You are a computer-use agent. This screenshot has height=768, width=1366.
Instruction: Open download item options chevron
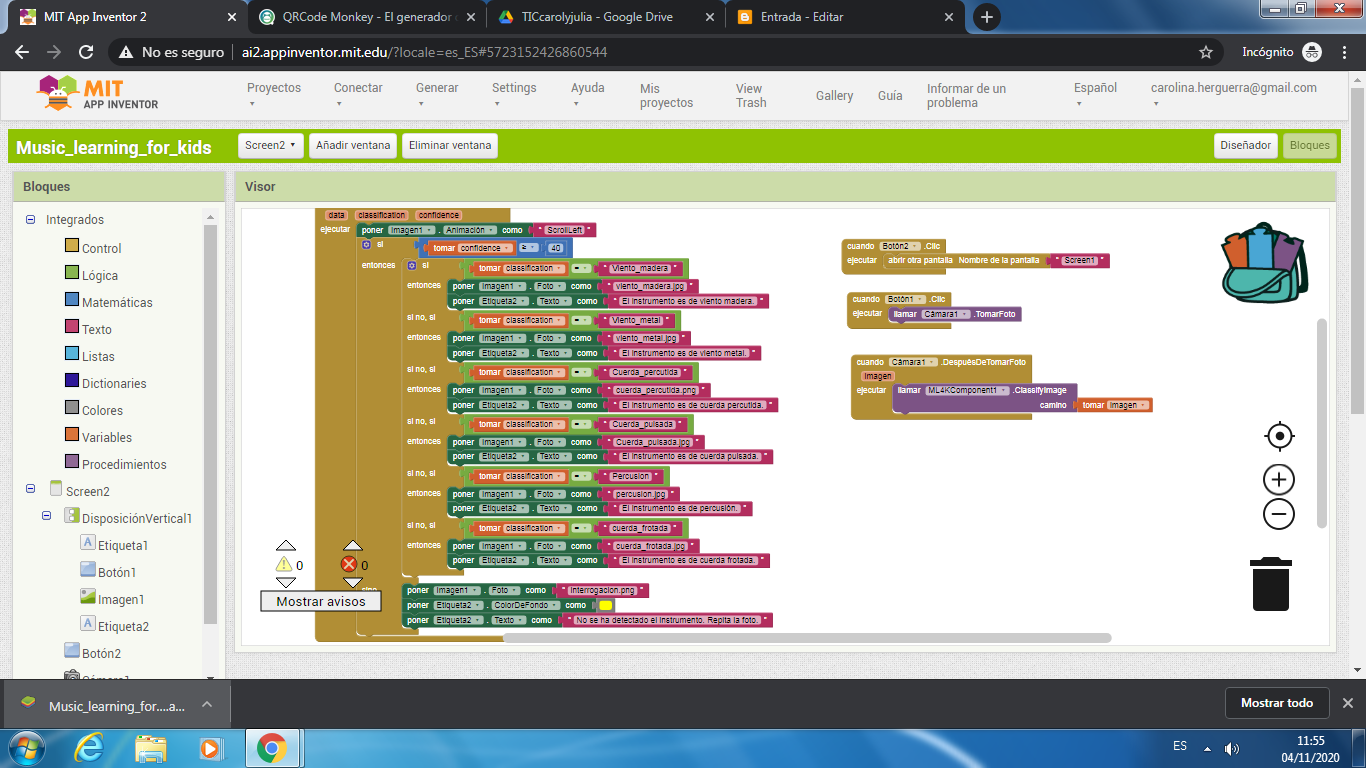pyautogui.click(x=207, y=705)
